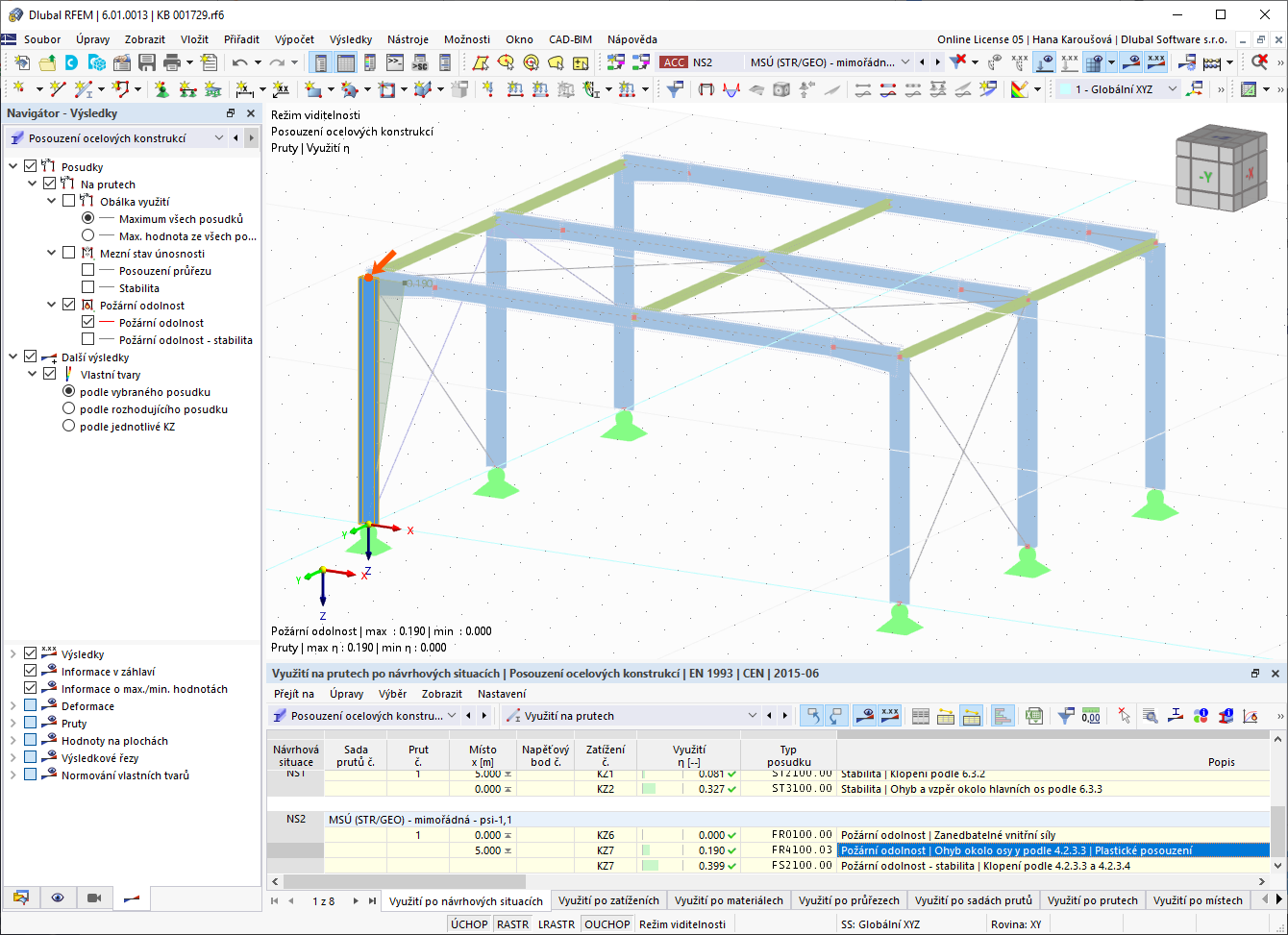Switch to Využití po zatíženích tab
The height and width of the screenshot is (935, 1288).
608,900
